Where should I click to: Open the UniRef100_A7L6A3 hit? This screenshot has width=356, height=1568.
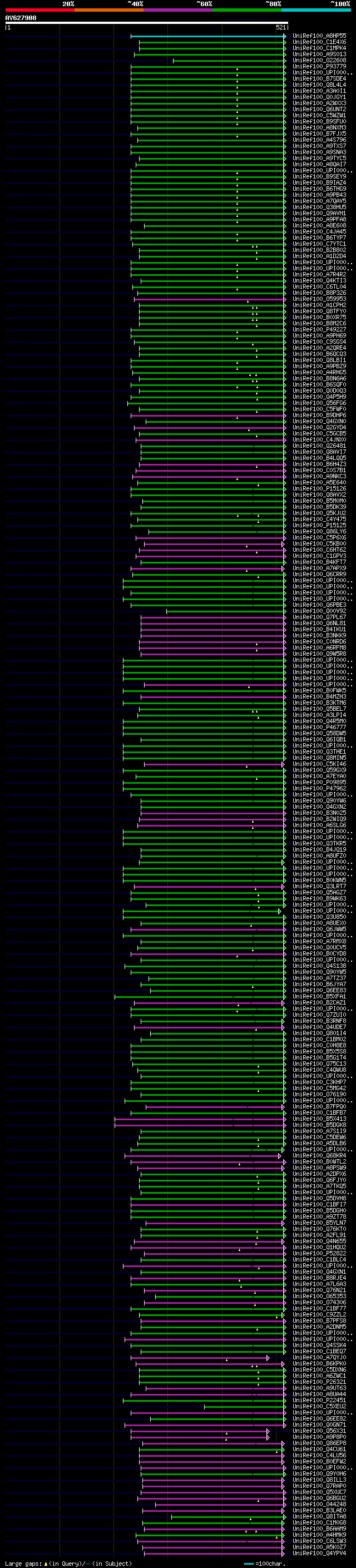319,1284
